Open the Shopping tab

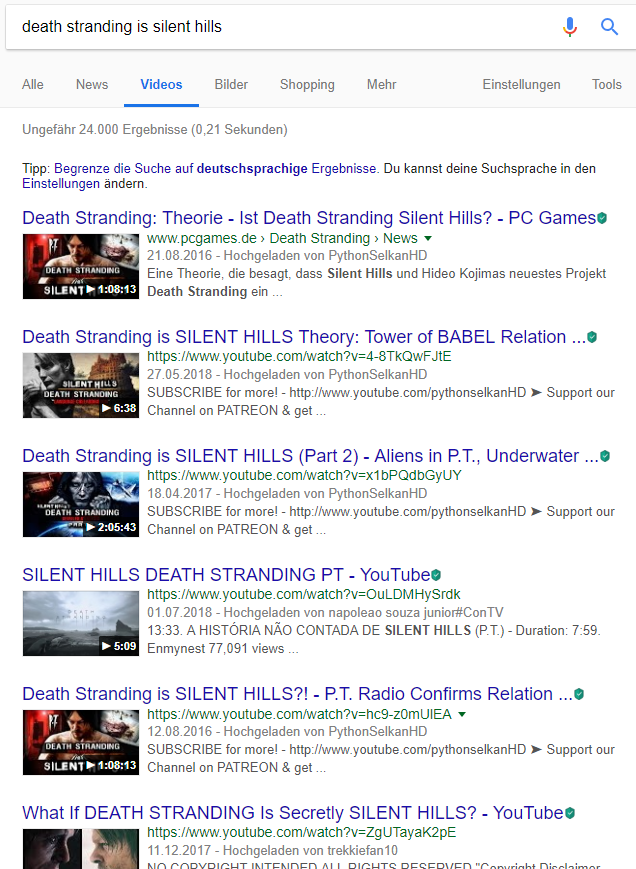[307, 84]
